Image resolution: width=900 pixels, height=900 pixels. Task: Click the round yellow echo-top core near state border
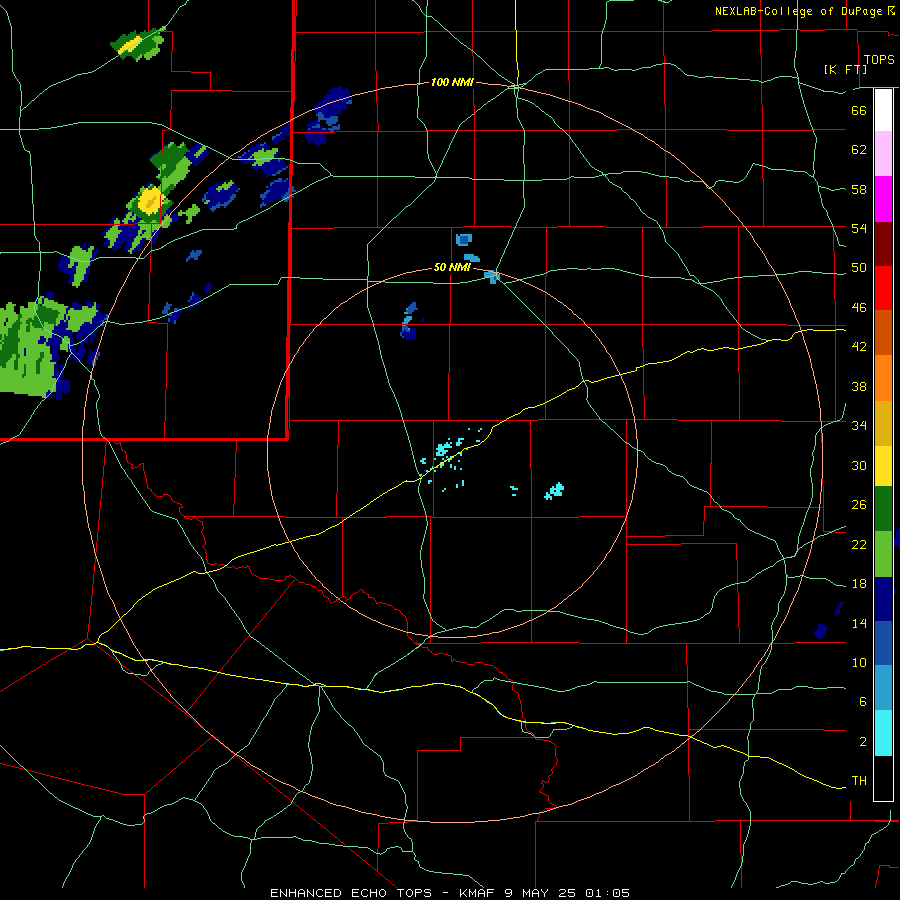tap(150, 200)
